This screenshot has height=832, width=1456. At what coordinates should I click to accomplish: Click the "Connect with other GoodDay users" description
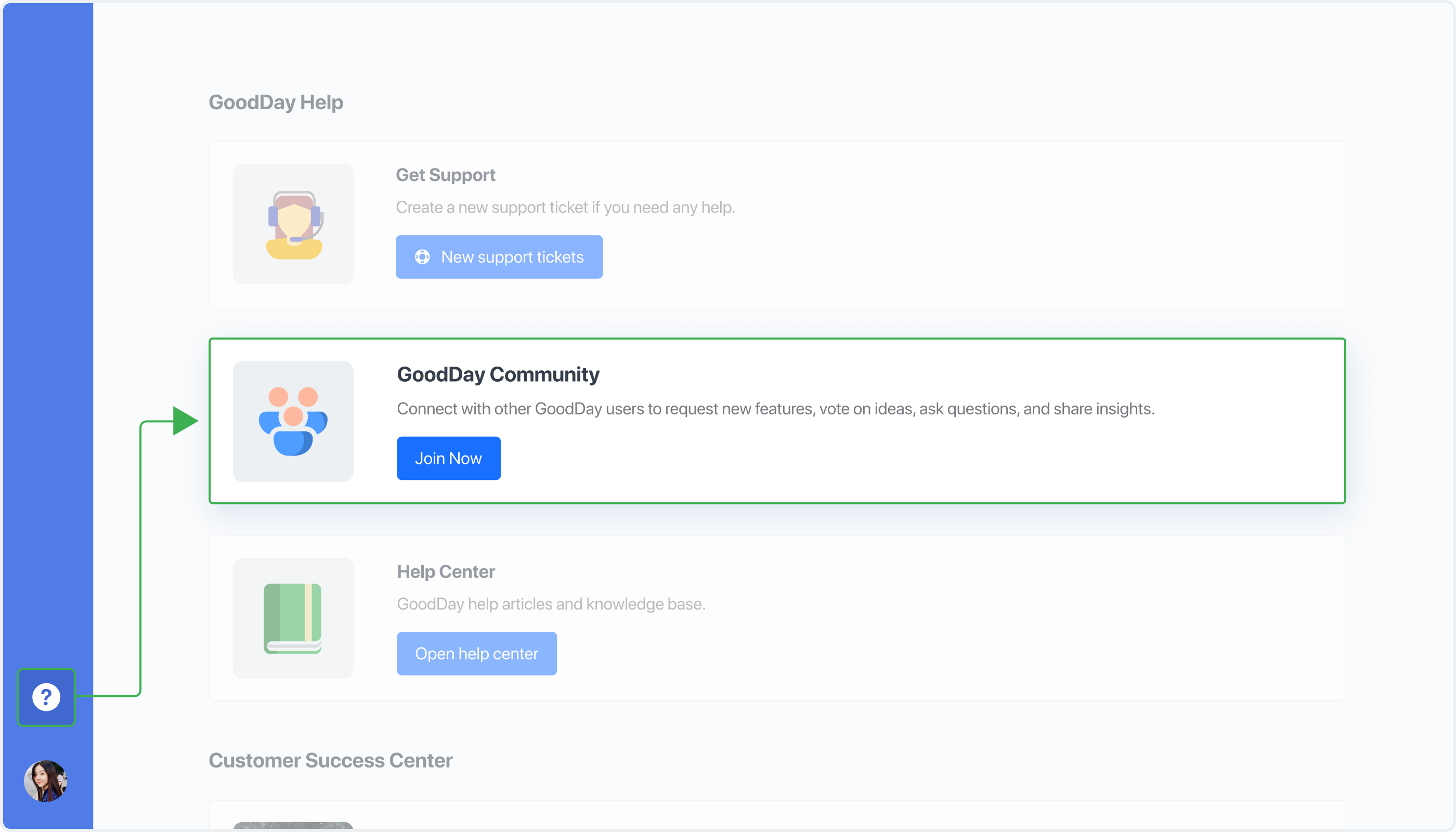[775, 409]
